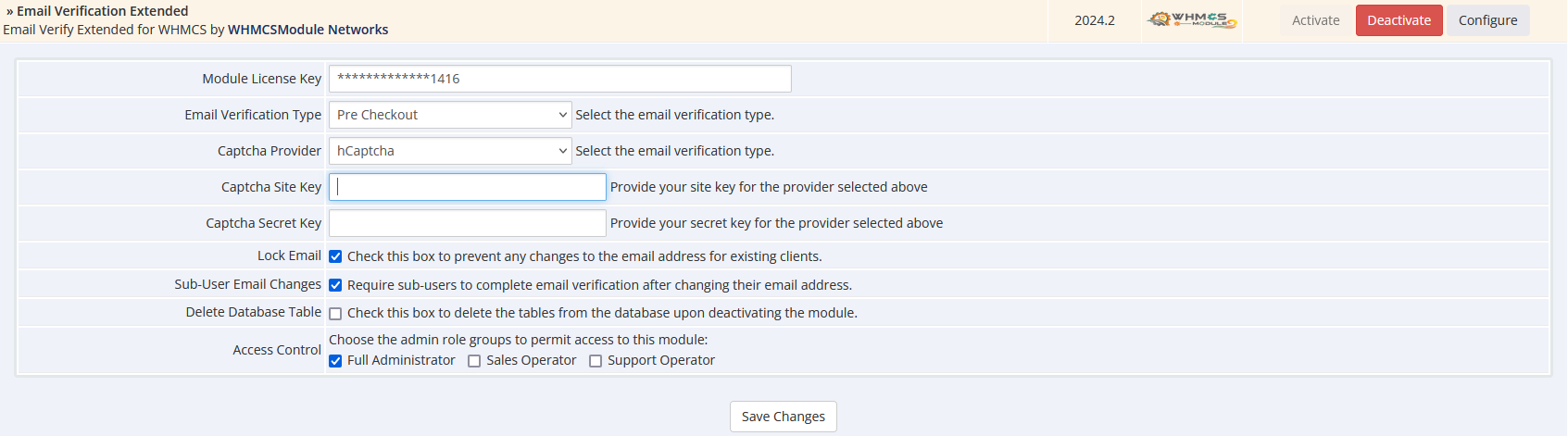Open Captcha Provider dropdown
This screenshot has width=1568, height=436.
[x=450, y=151]
